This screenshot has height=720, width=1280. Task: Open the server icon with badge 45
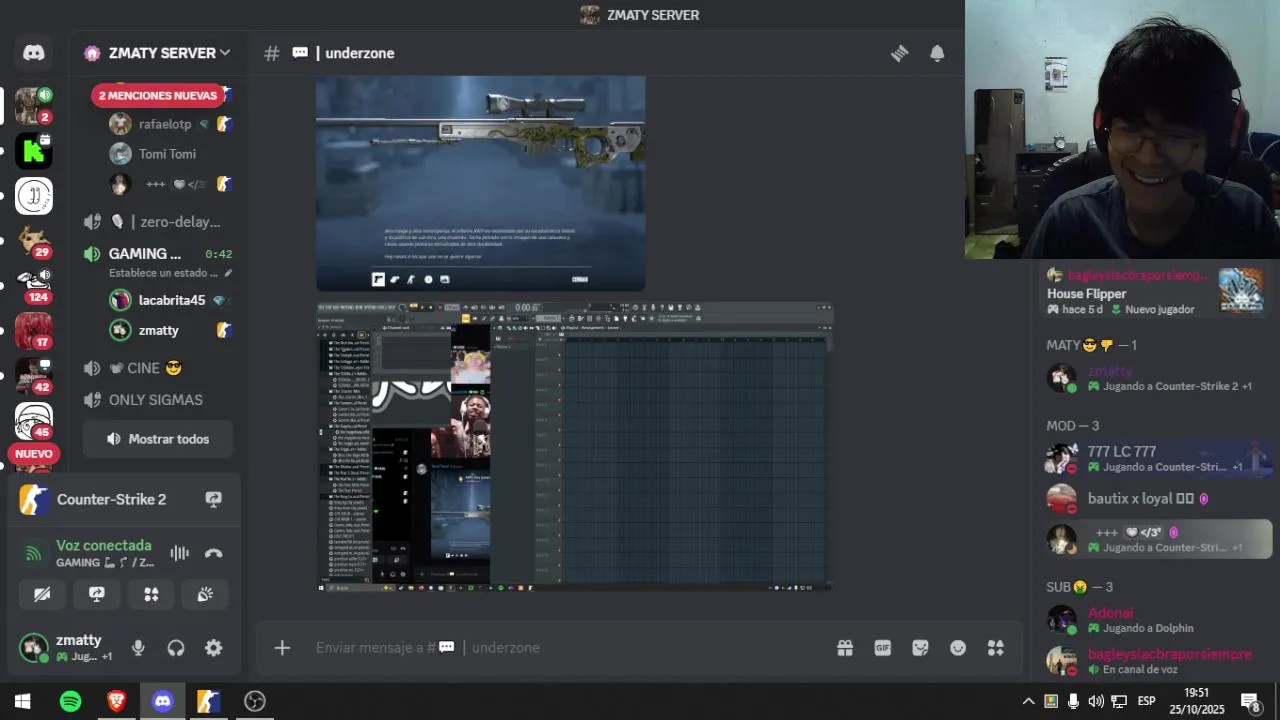tap(34, 421)
